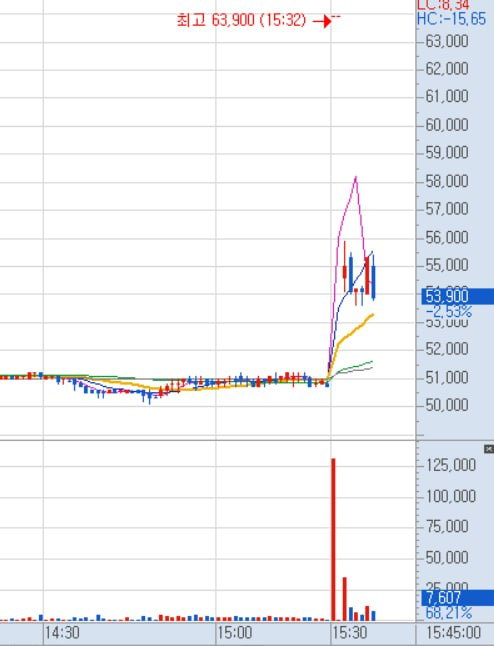Viewport: 494px width, 646px height.
Task: Click the 59,000 price axis label
Action: [x=447, y=153]
